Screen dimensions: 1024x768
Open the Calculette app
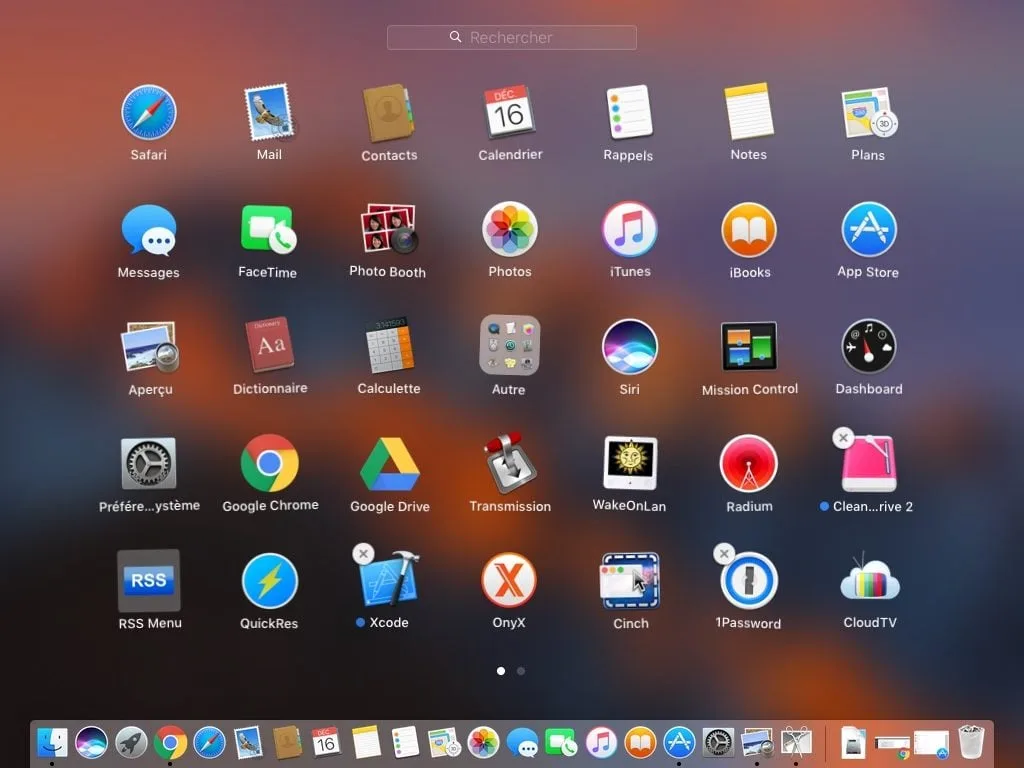(x=389, y=345)
